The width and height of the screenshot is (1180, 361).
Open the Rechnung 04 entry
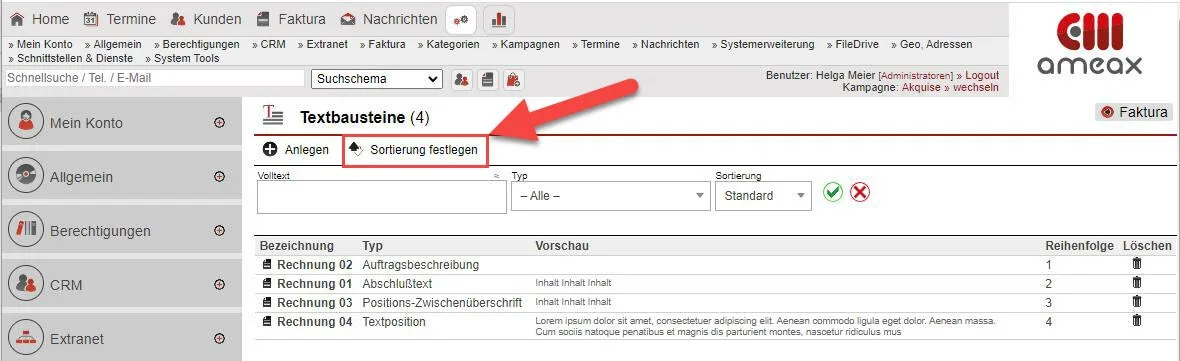click(x=315, y=322)
